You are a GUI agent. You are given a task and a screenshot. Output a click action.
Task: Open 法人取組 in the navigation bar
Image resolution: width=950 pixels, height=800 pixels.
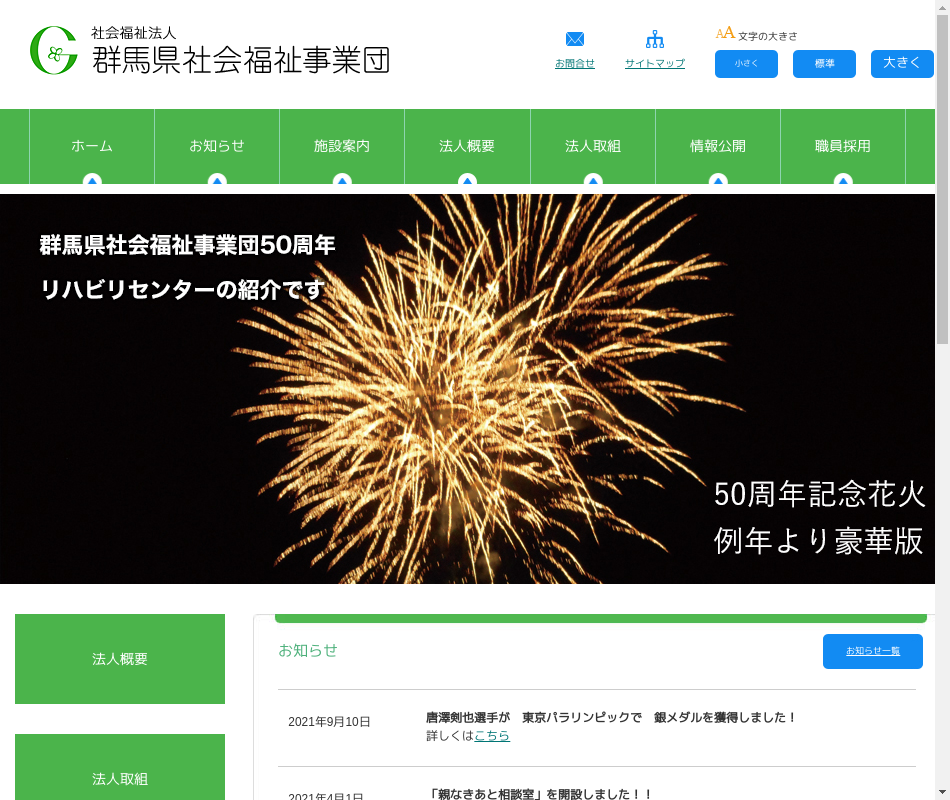pyautogui.click(x=593, y=146)
